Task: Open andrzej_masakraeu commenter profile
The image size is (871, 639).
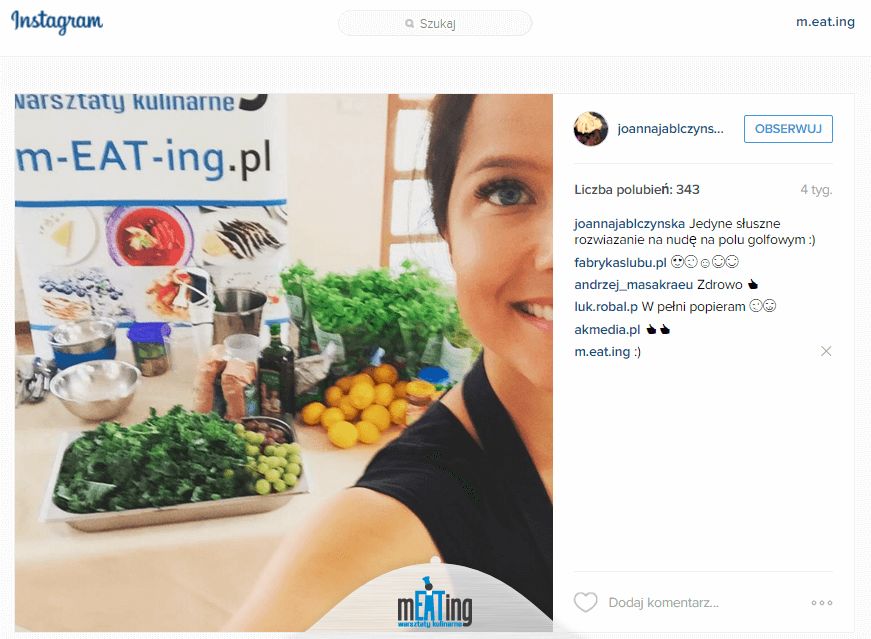Action: coord(633,284)
